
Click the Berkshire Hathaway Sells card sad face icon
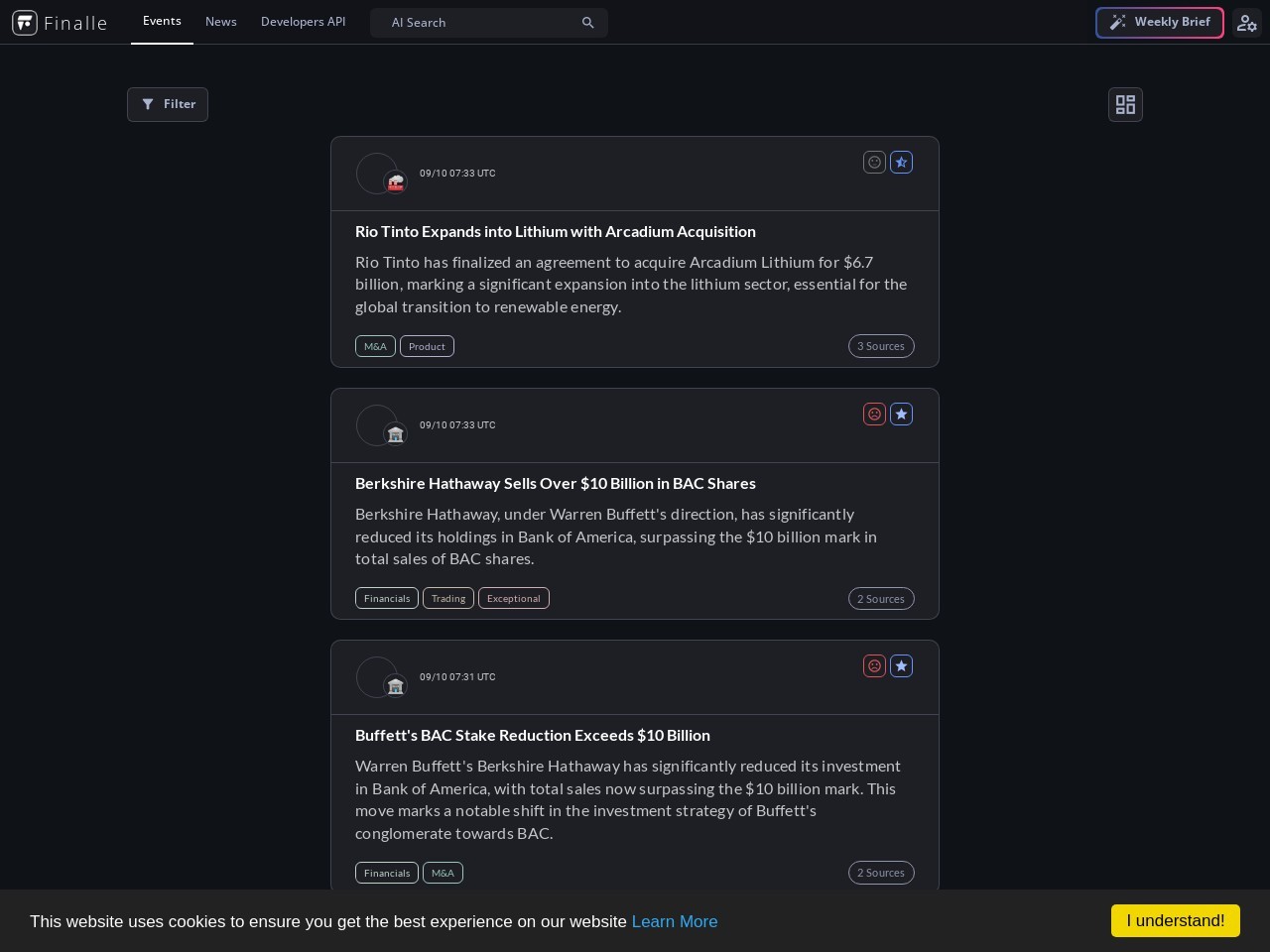point(874,415)
